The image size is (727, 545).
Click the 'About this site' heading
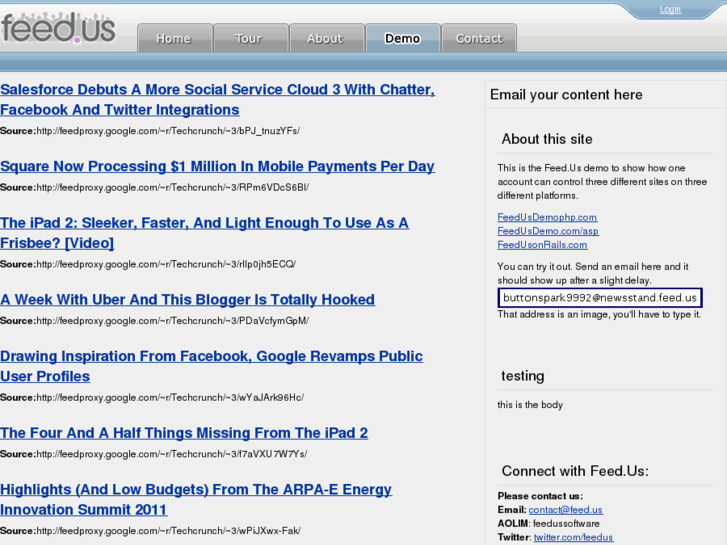point(547,139)
